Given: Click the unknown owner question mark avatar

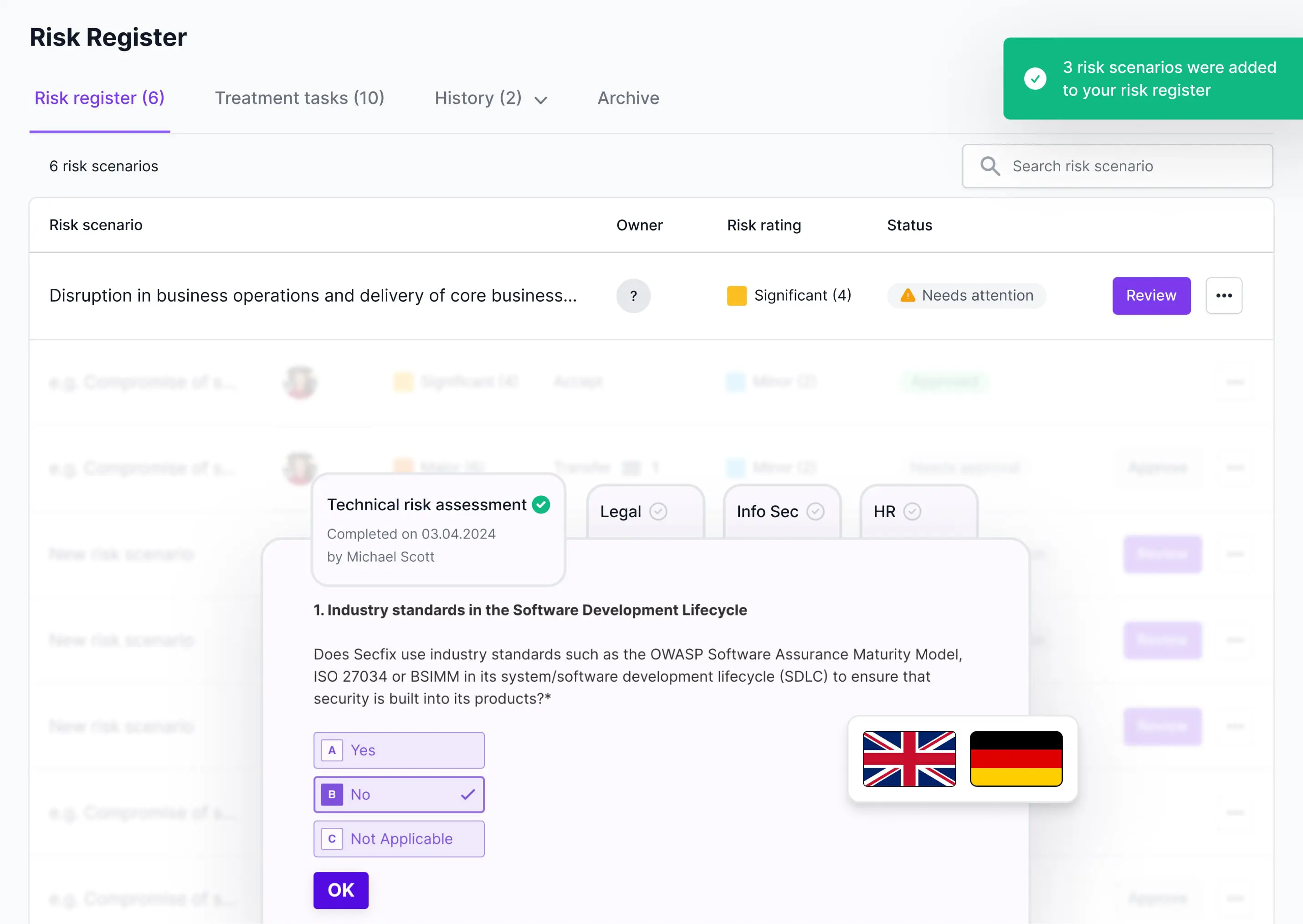Looking at the screenshot, I should pos(633,296).
